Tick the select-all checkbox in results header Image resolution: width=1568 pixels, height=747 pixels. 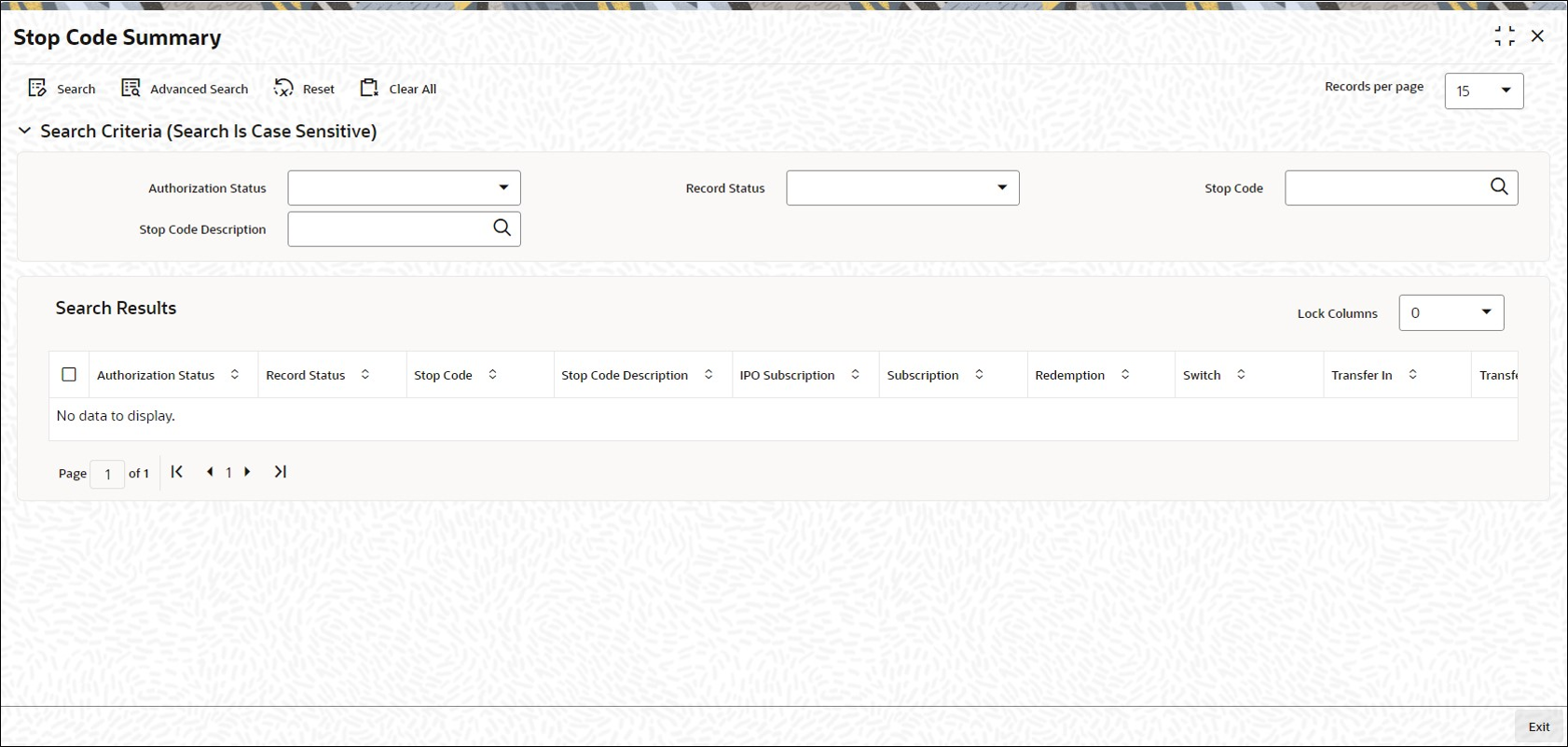69,374
